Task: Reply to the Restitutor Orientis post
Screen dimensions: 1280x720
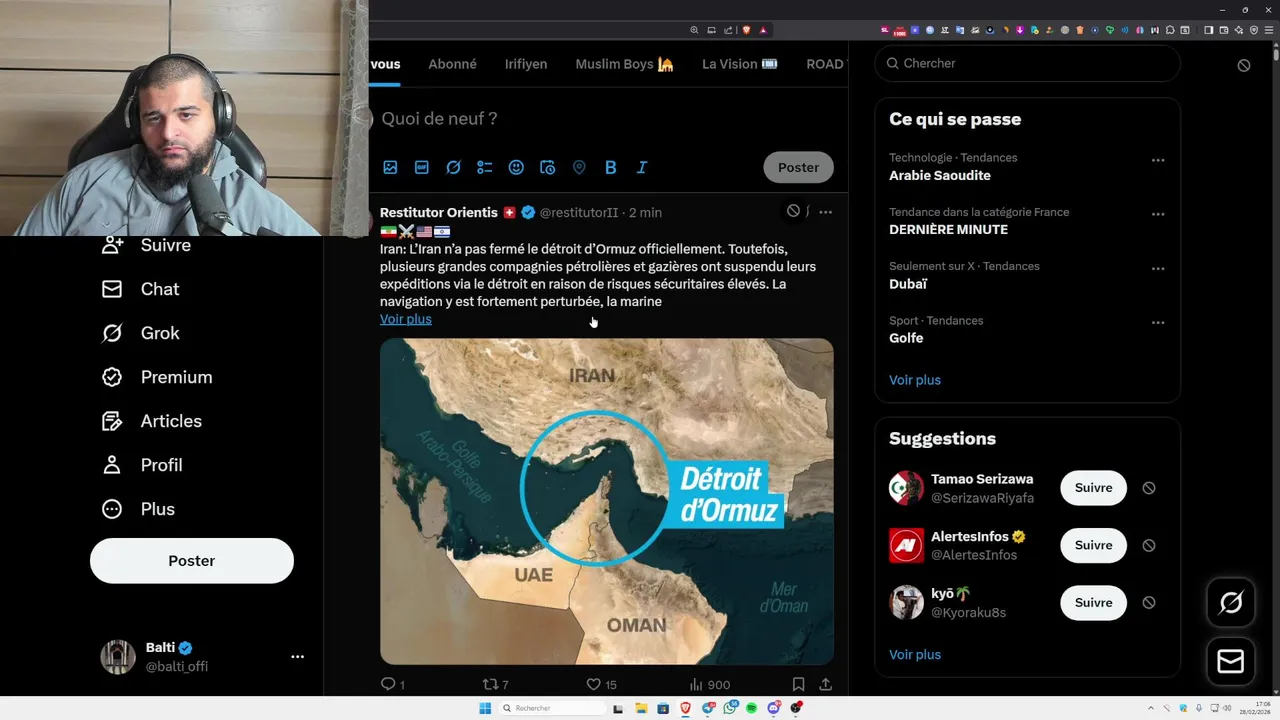Action: coord(392,685)
